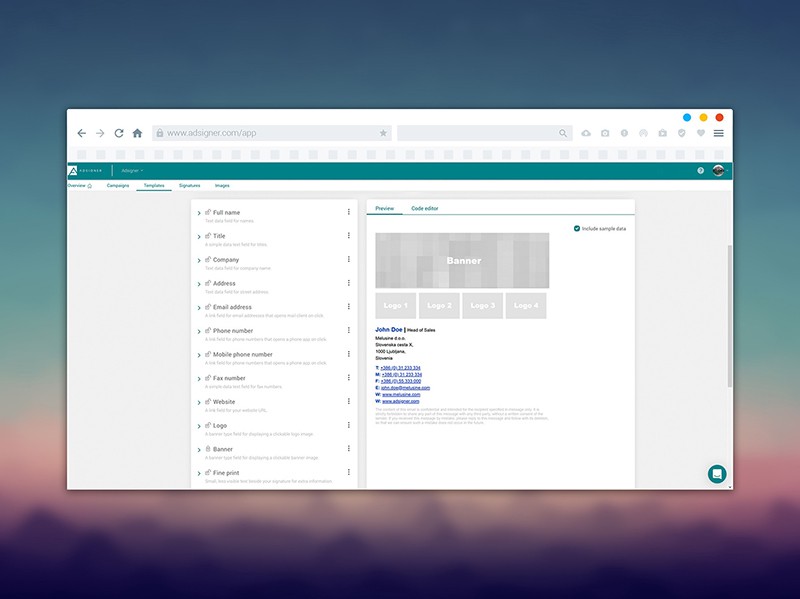This screenshot has width=800, height=599.
Task: Toggle the lock icon beside Title
Action: [x=208, y=235]
